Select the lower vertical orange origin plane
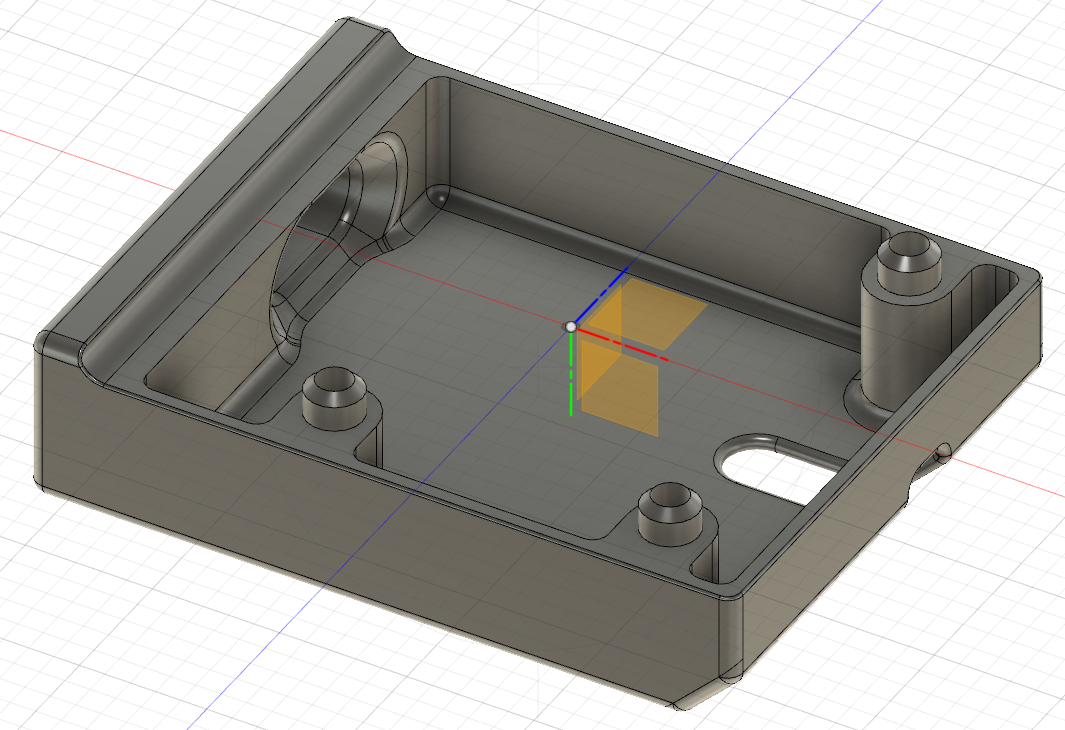 click(619, 388)
